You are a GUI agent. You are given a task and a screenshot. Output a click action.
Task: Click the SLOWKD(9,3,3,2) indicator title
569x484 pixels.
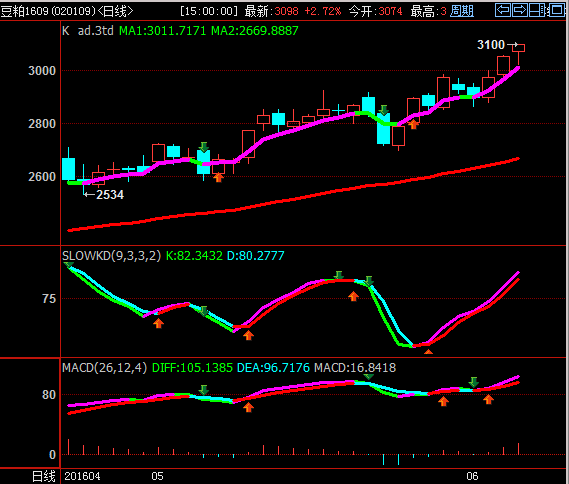[111, 256]
